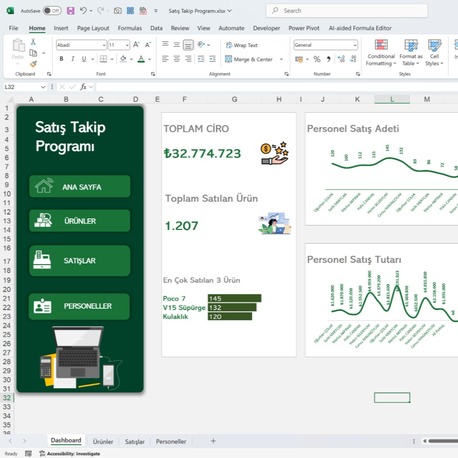Align text right in cell
This screenshot has width=458, height=458.
click(188, 59)
